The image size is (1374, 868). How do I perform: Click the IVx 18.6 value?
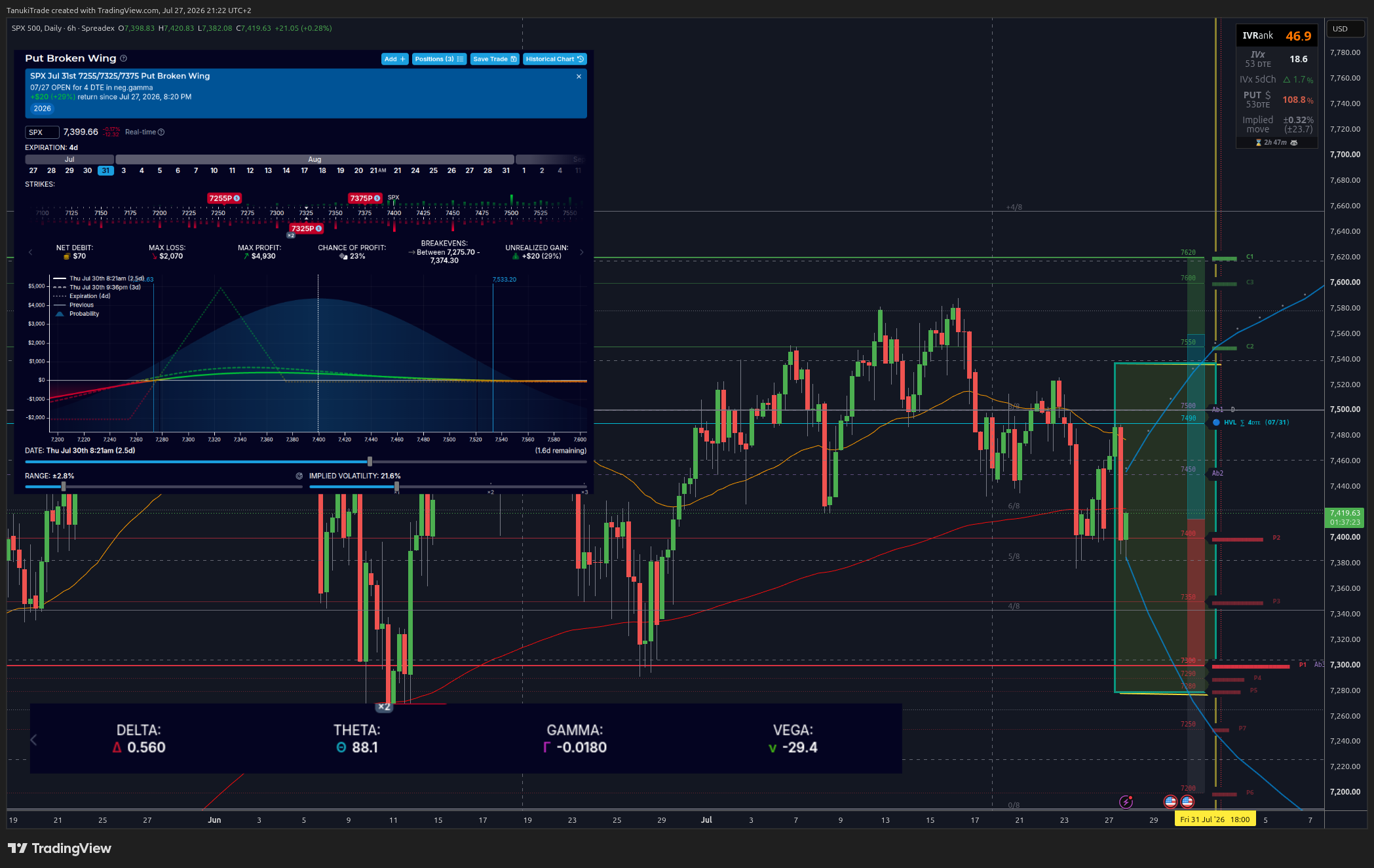tap(1299, 59)
